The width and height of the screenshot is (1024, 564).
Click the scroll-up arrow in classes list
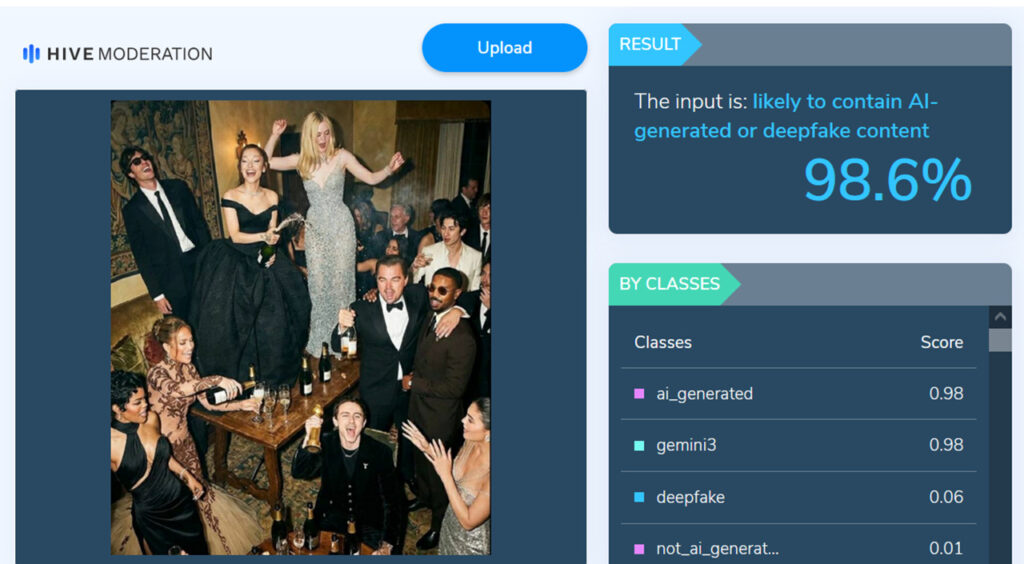click(1000, 317)
